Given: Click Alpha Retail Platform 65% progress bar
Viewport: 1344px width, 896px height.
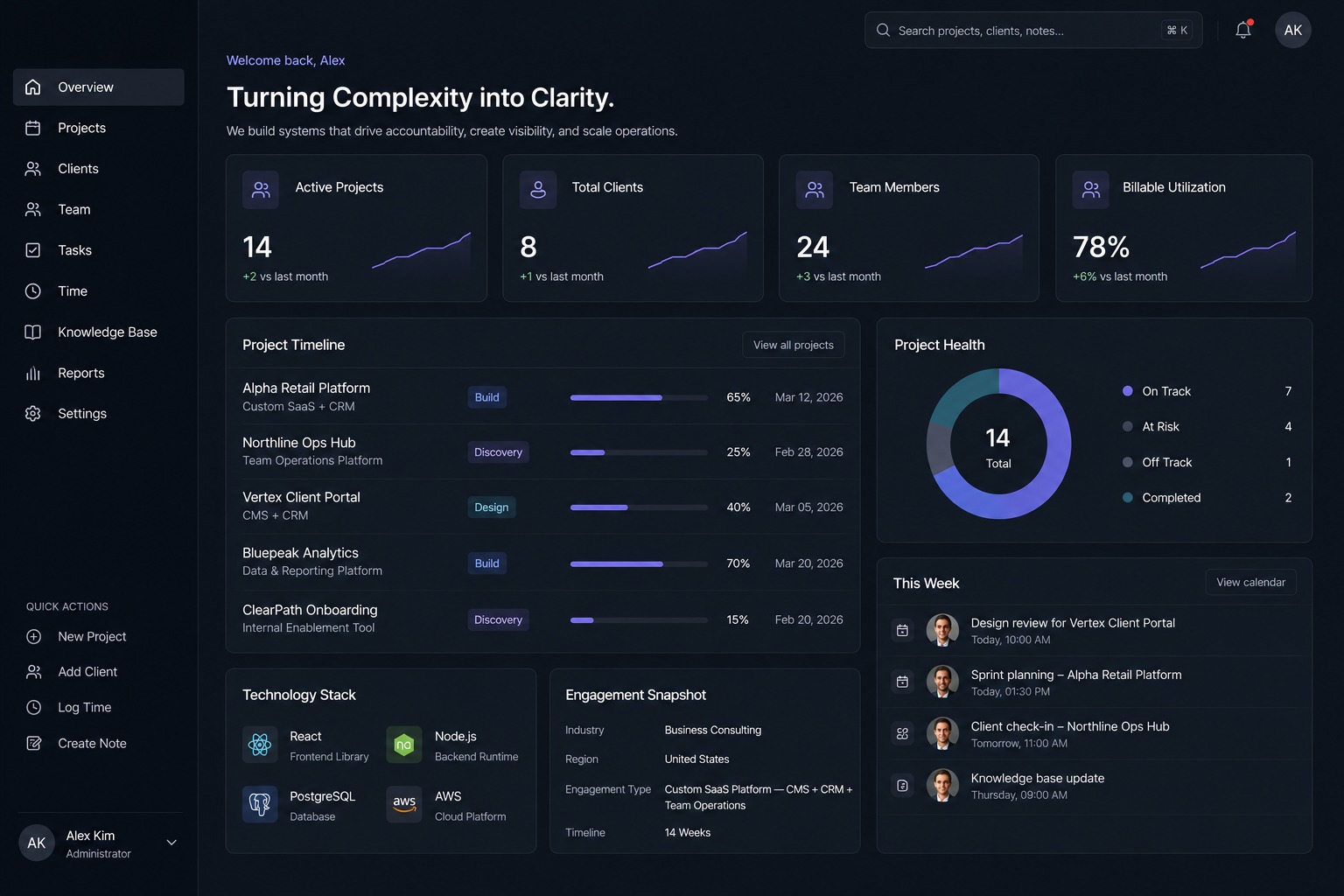Looking at the screenshot, I should tap(639, 397).
